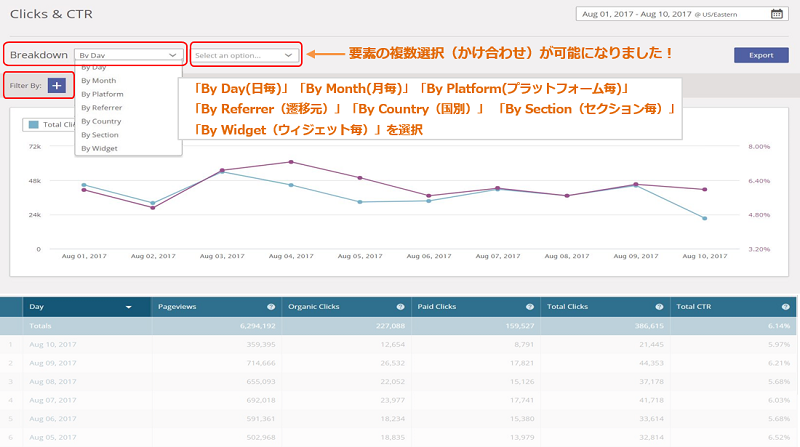Click the Organic Clicks help icon

pos(400,307)
